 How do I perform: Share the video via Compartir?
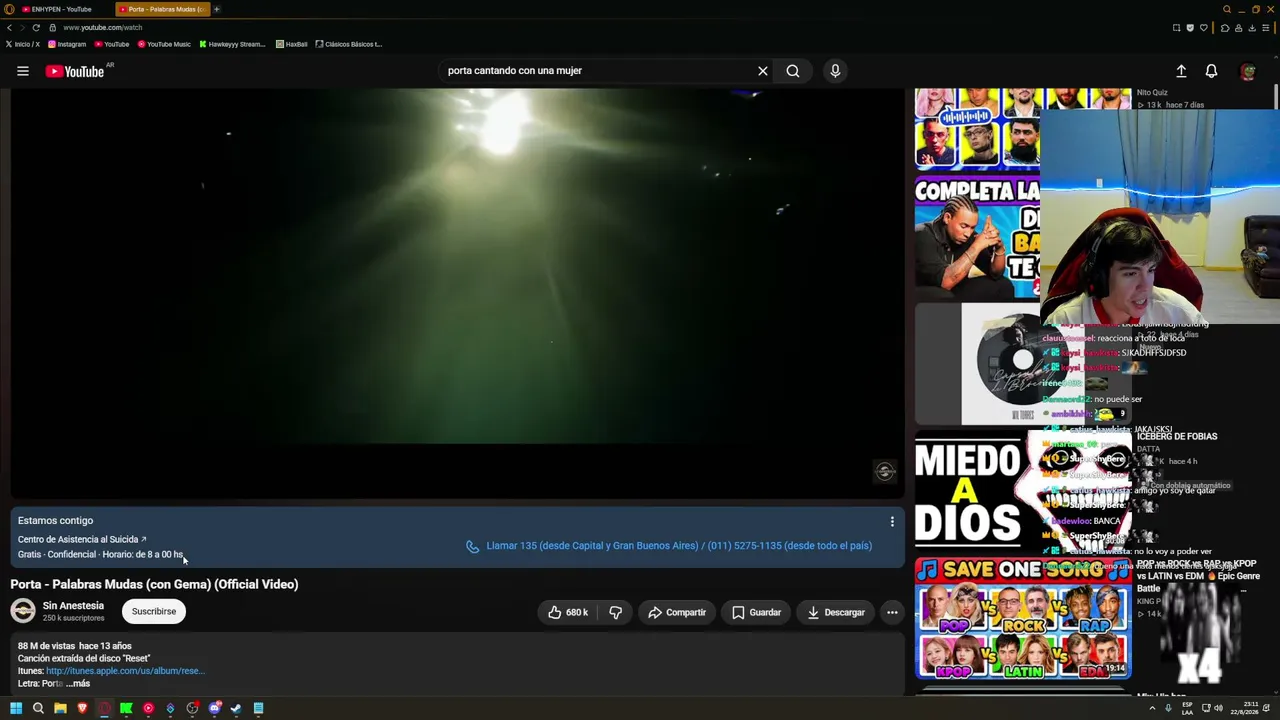click(677, 612)
